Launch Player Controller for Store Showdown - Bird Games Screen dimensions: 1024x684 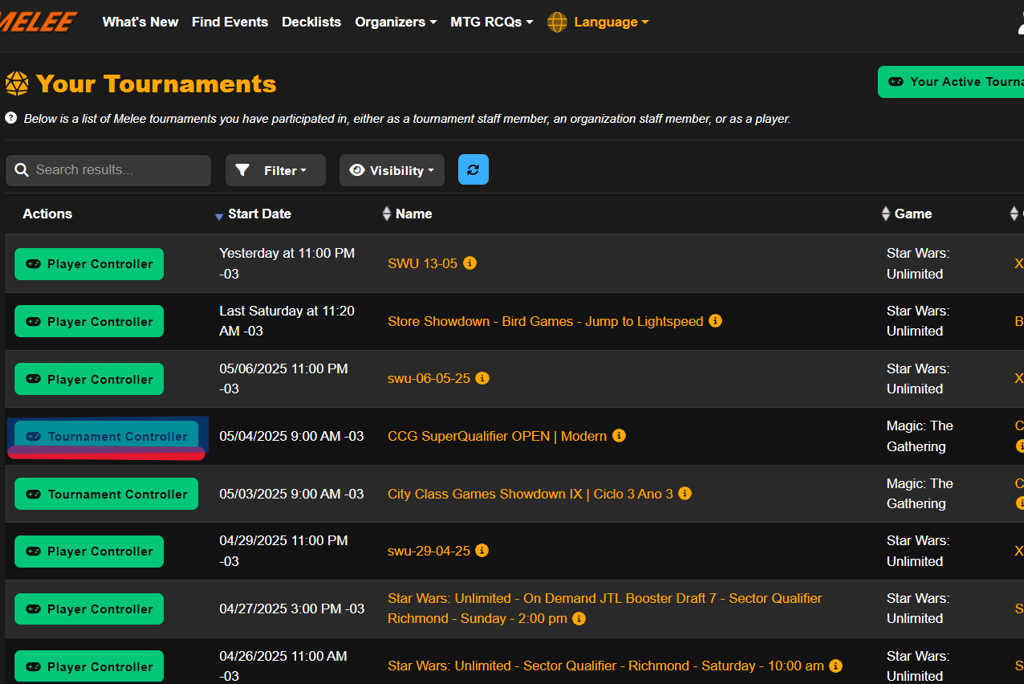[x=89, y=321]
